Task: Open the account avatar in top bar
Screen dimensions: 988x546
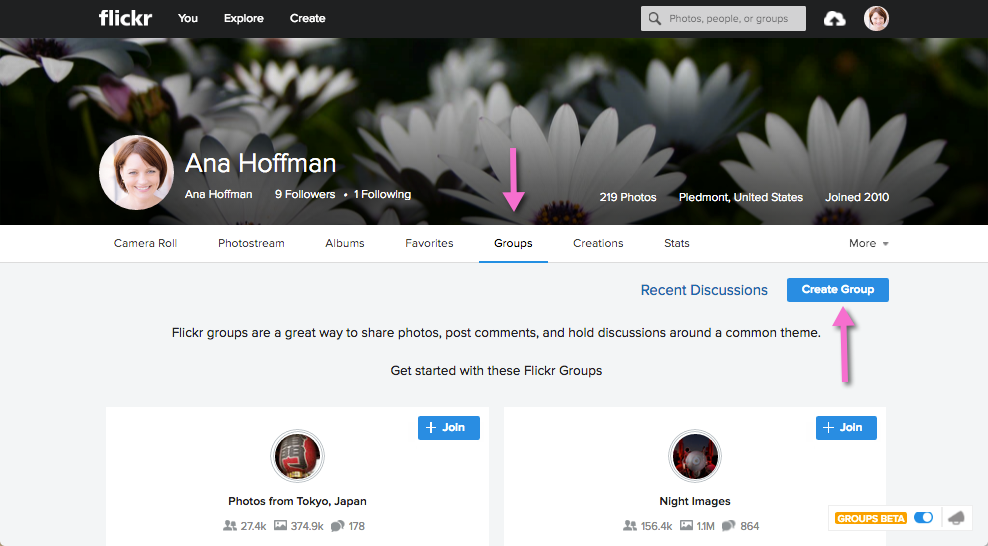Action: pyautogui.click(x=876, y=18)
